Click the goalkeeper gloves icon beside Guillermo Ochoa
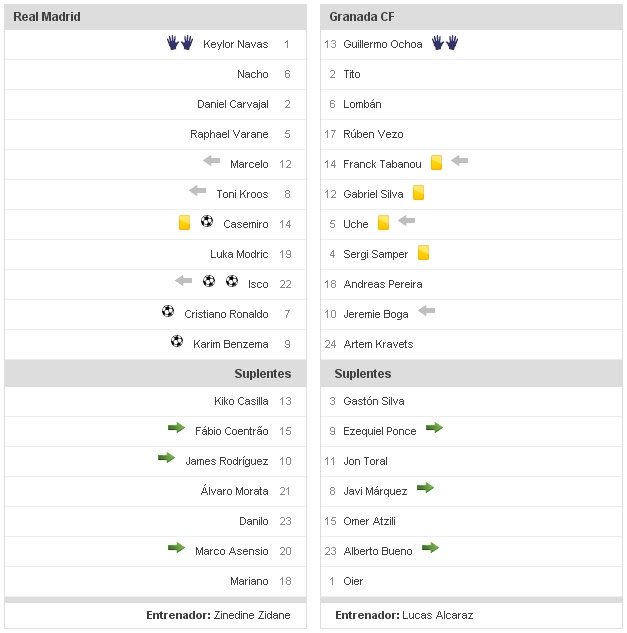This screenshot has width=627, height=633. tap(445, 43)
